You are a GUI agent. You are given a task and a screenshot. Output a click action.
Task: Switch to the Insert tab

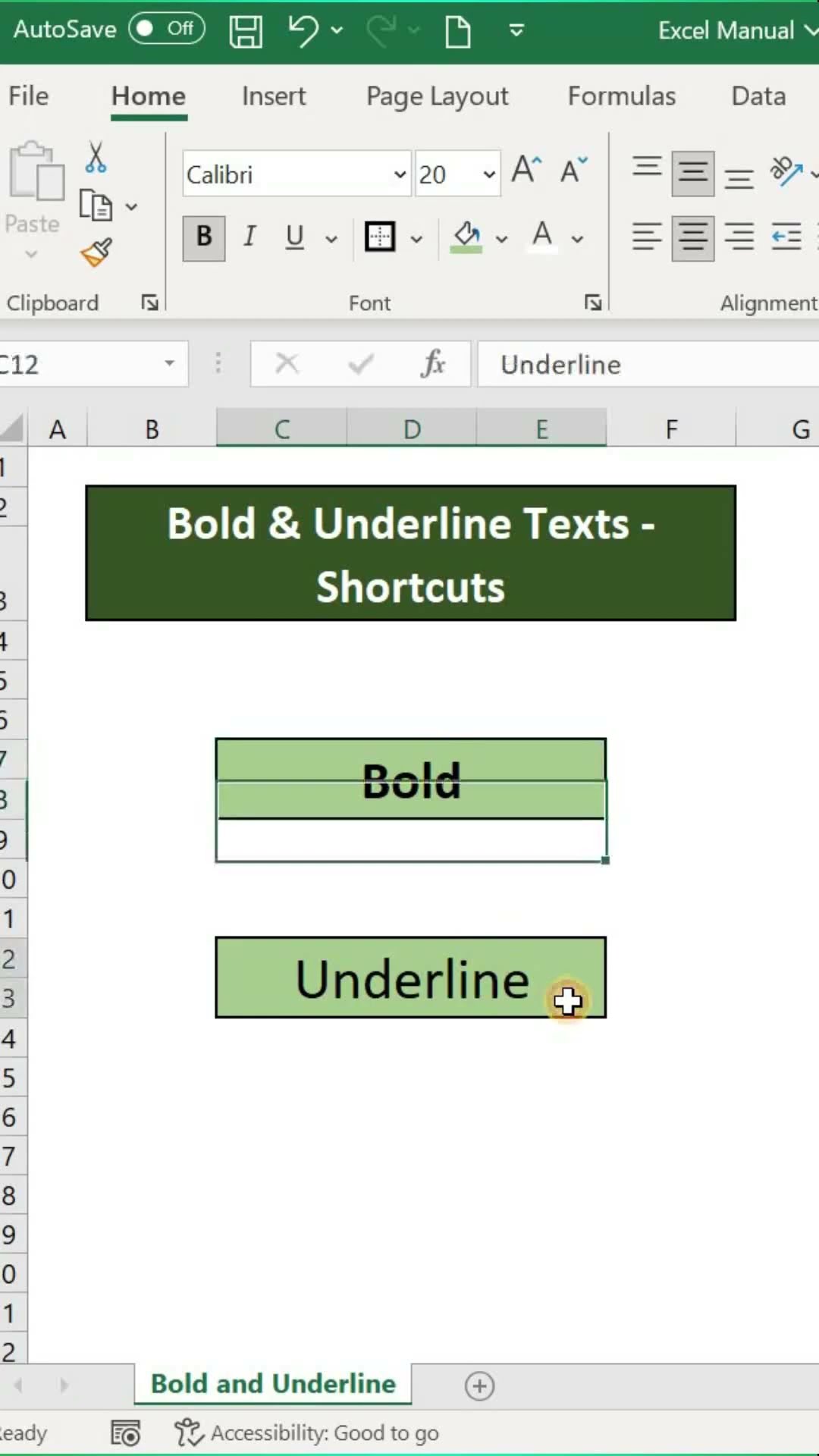tap(274, 96)
